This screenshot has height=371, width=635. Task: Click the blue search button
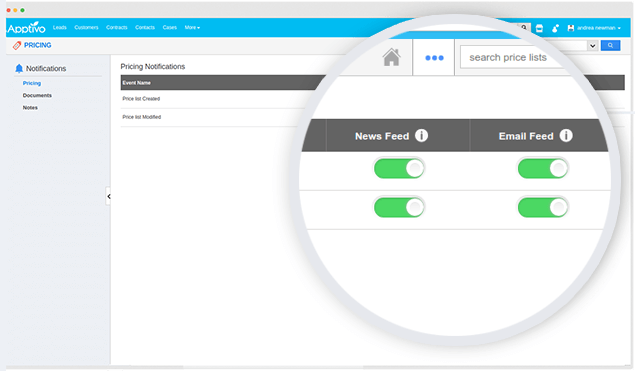coord(610,45)
